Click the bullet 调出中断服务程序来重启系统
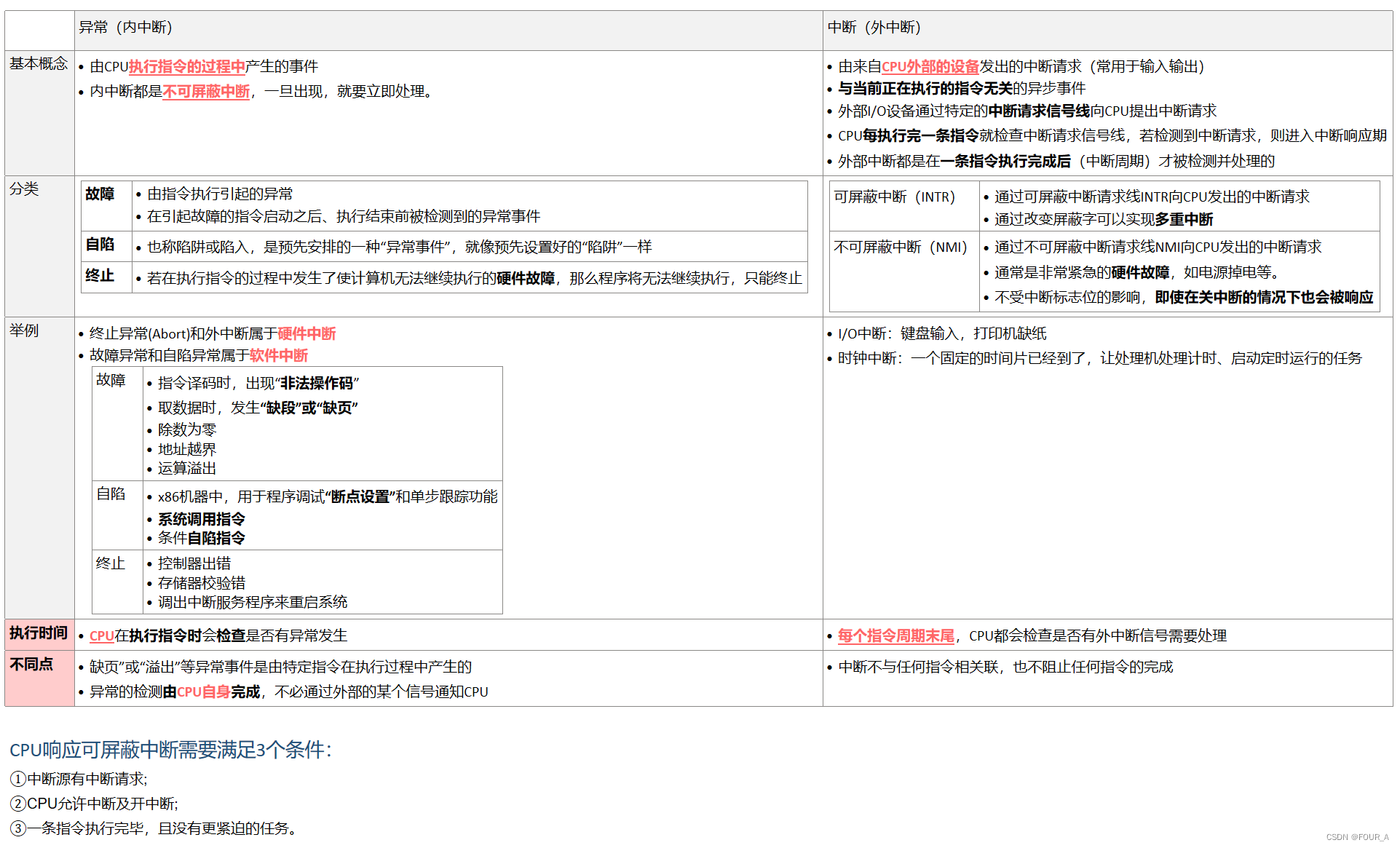 253,603
